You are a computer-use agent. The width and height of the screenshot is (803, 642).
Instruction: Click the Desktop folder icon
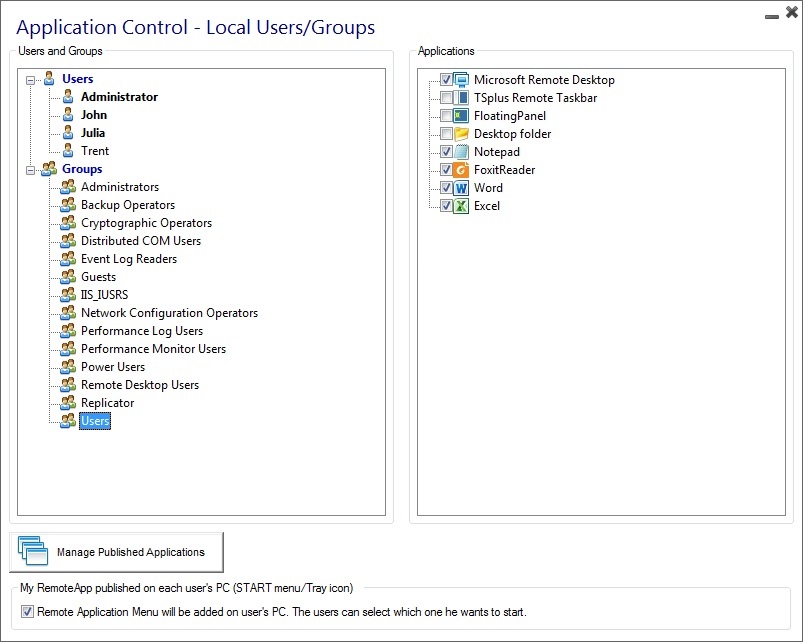pyautogui.click(x=461, y=134)
